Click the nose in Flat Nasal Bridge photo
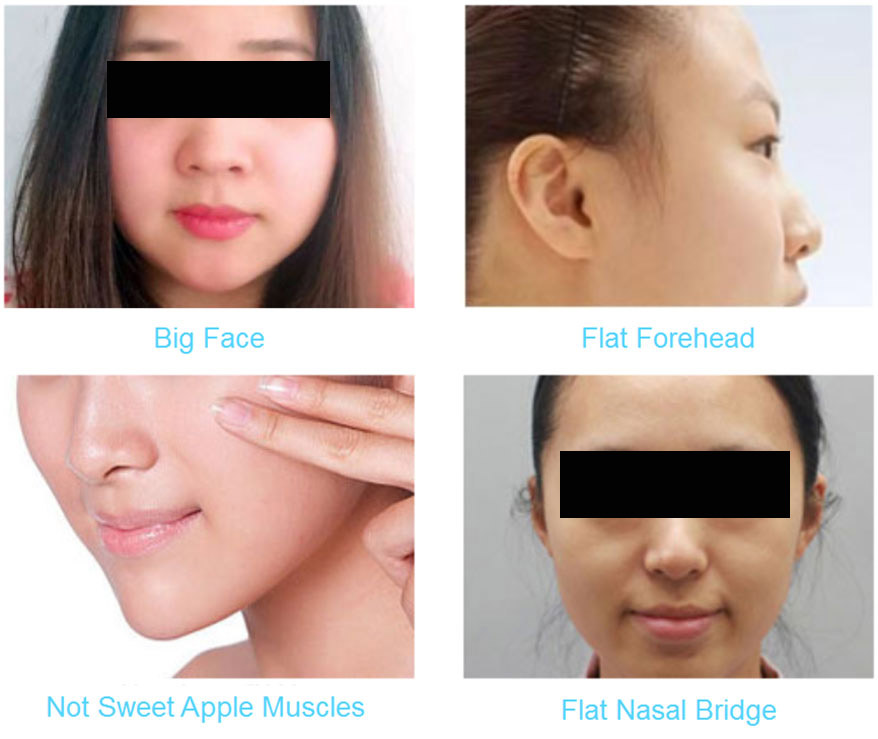 coord(675,551)
